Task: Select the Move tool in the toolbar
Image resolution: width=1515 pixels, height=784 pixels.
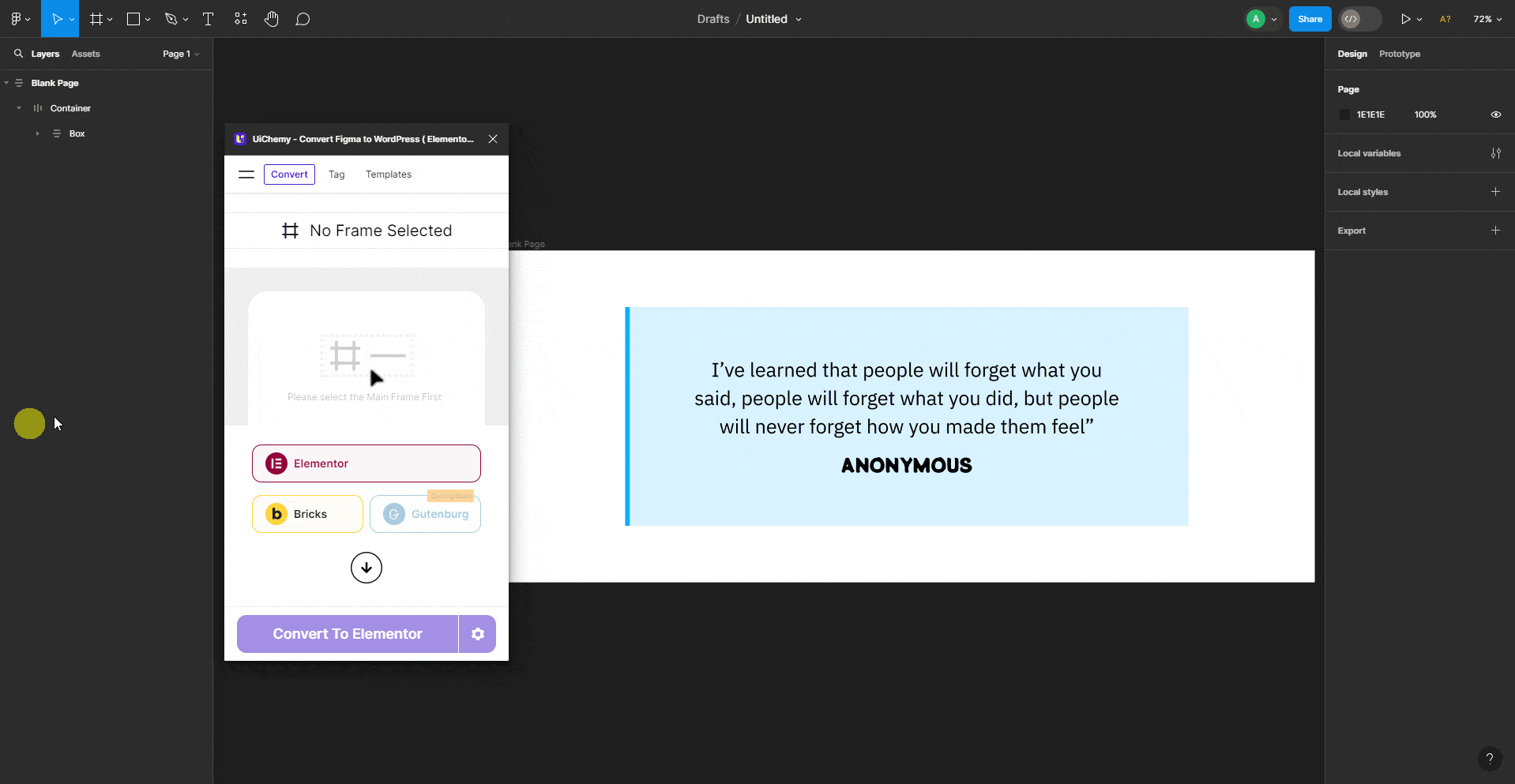Action: click(x=55, y=18)
